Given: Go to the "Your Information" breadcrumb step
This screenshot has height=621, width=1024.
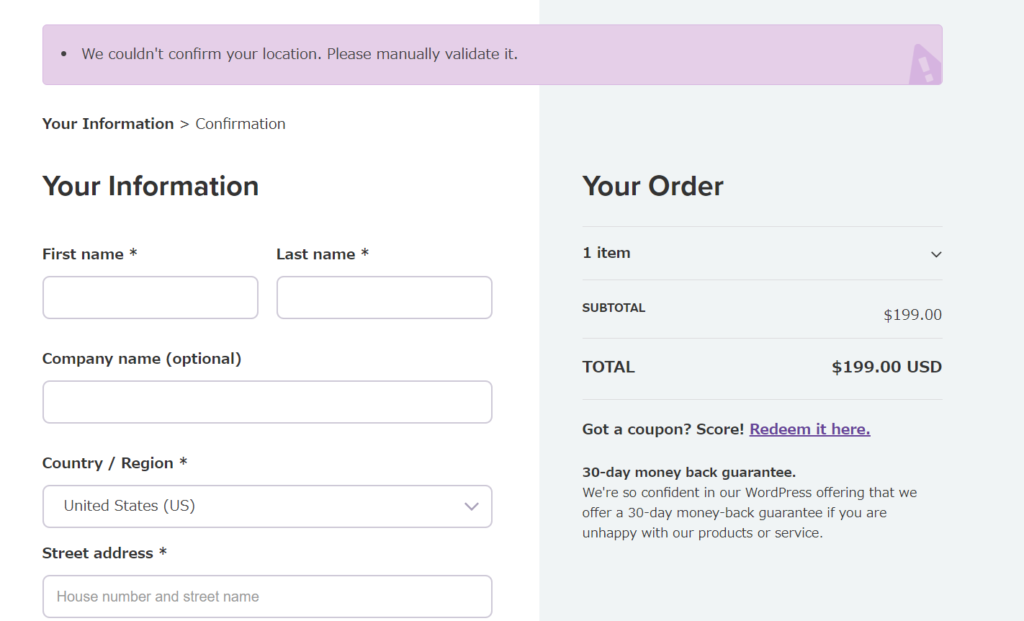Looking at the screenshot, I should [108, 124].
